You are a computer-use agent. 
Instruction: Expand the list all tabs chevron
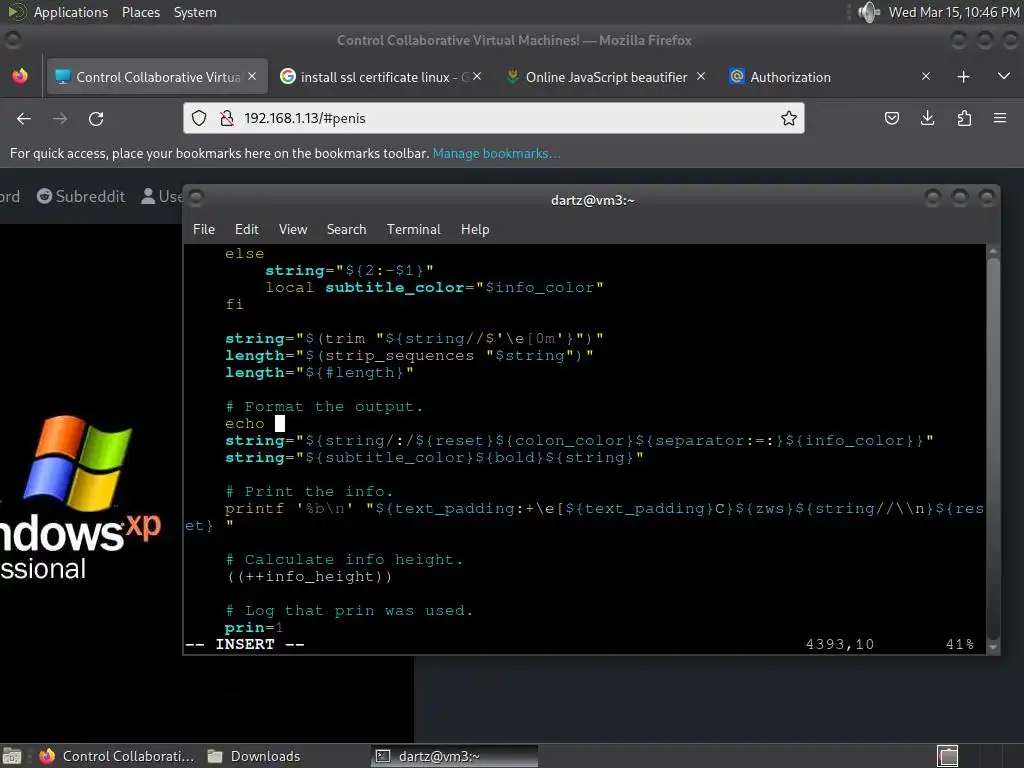[x=1004, y=77]
